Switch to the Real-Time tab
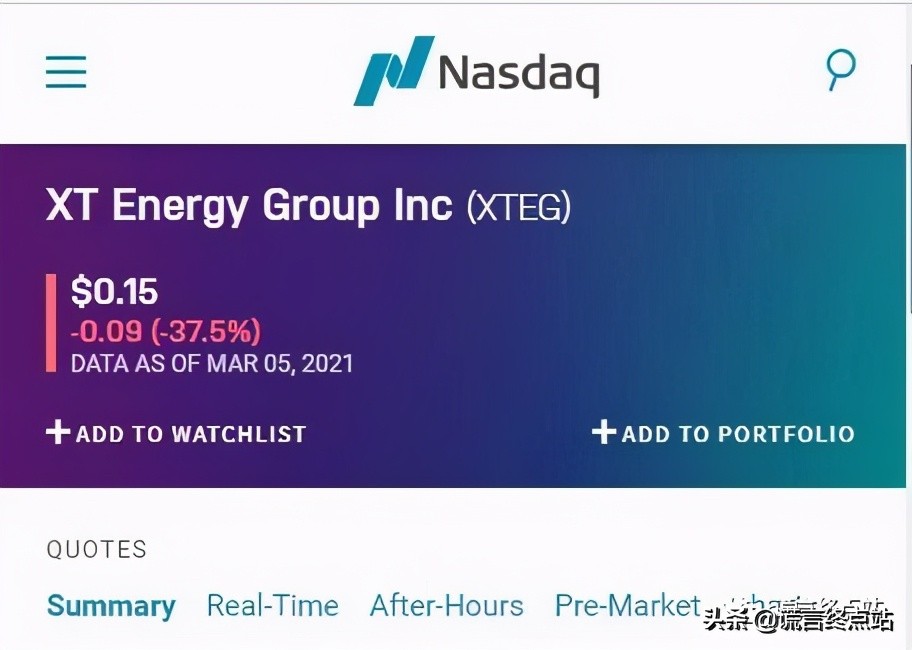This screenshot has height=650, width=912. (272, 606)
